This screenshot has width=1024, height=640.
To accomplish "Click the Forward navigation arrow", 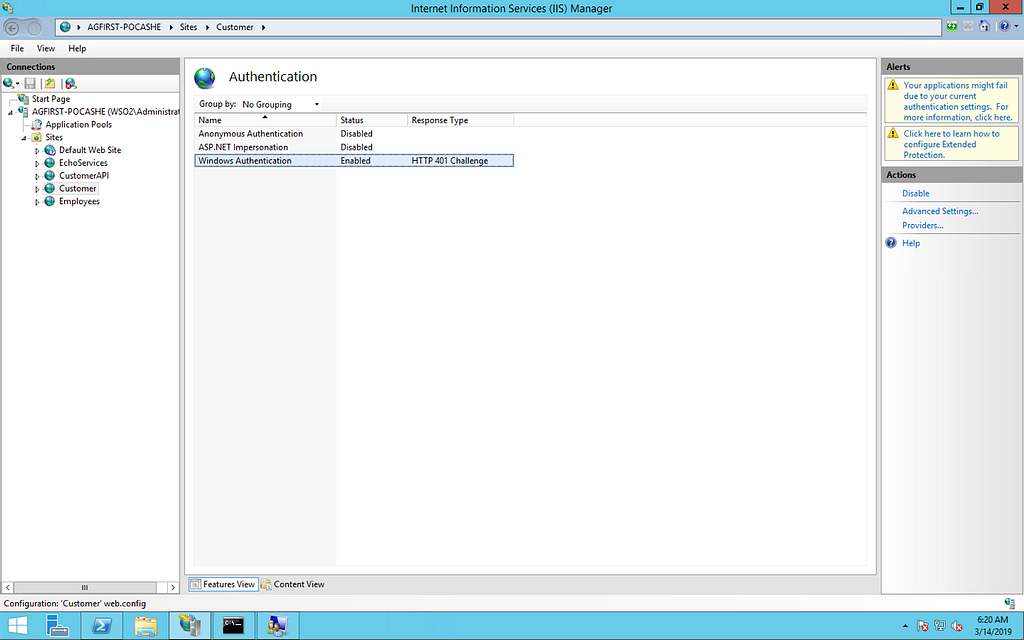I will [34, 27].
